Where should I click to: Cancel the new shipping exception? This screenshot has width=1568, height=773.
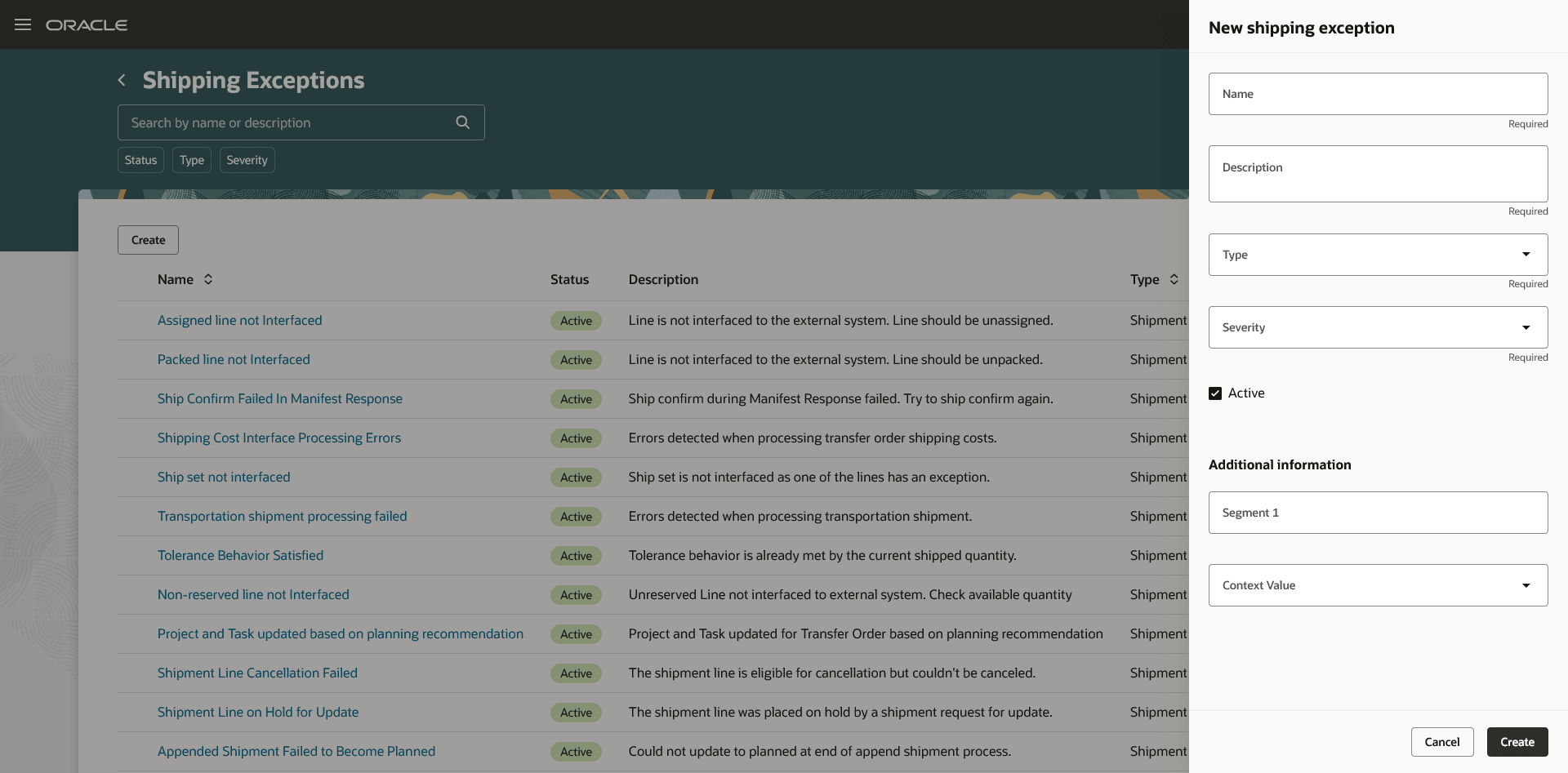1441,741
